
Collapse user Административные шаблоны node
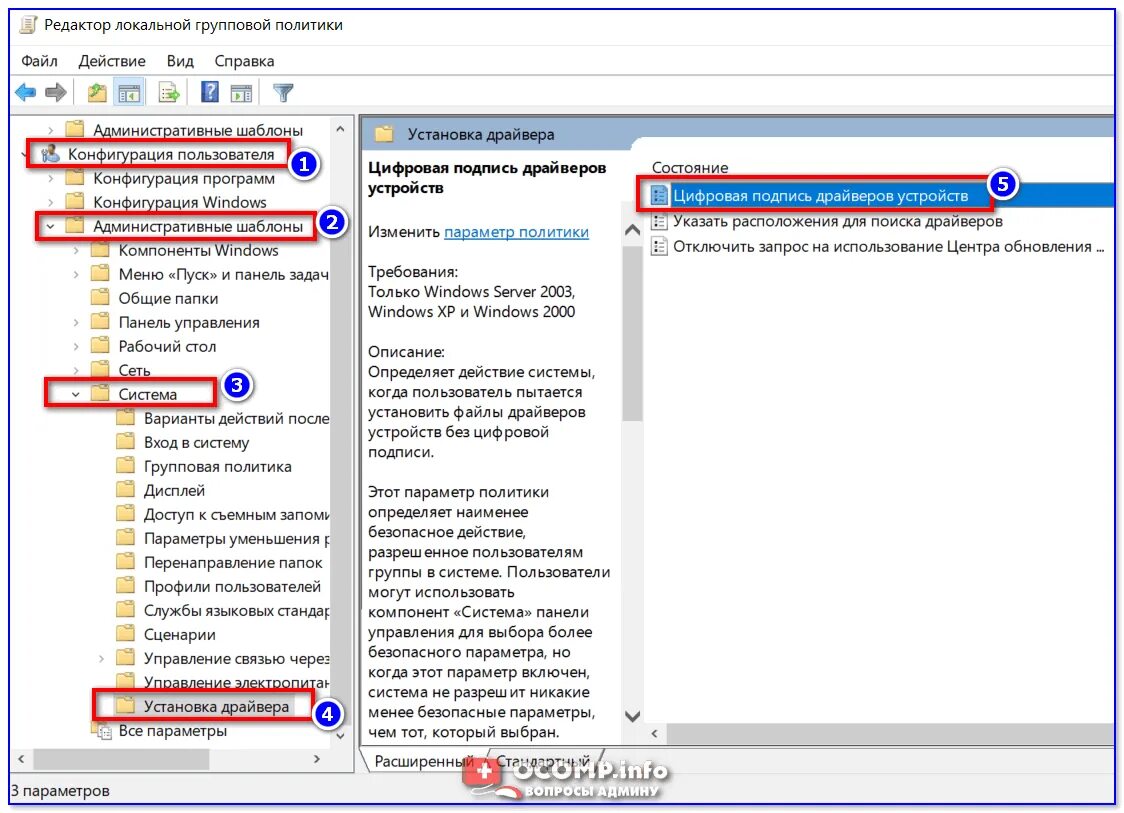tap(50, 227)
